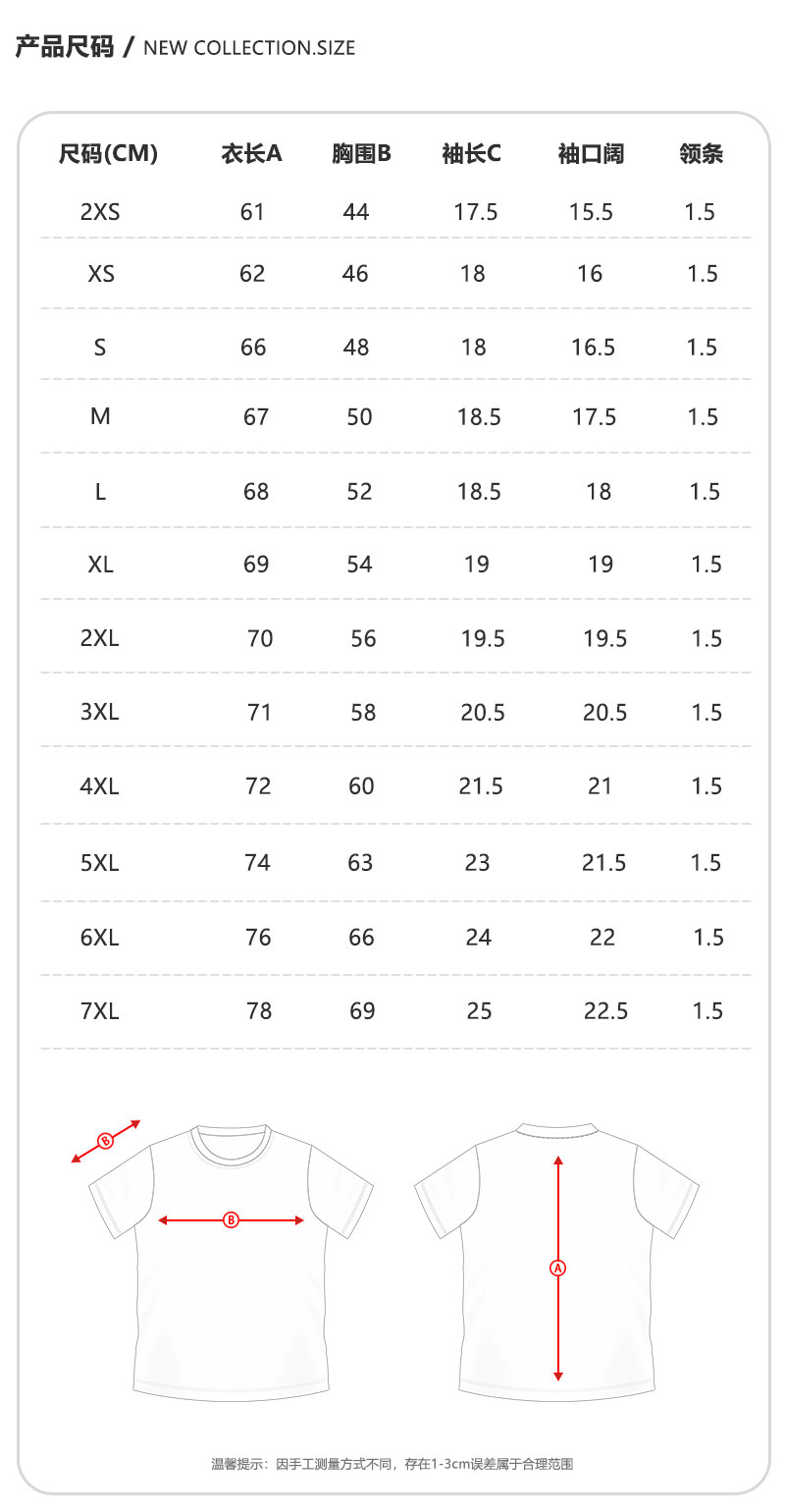
Task: Click the 温馨提示 measurement note text
Action: 392,1464
